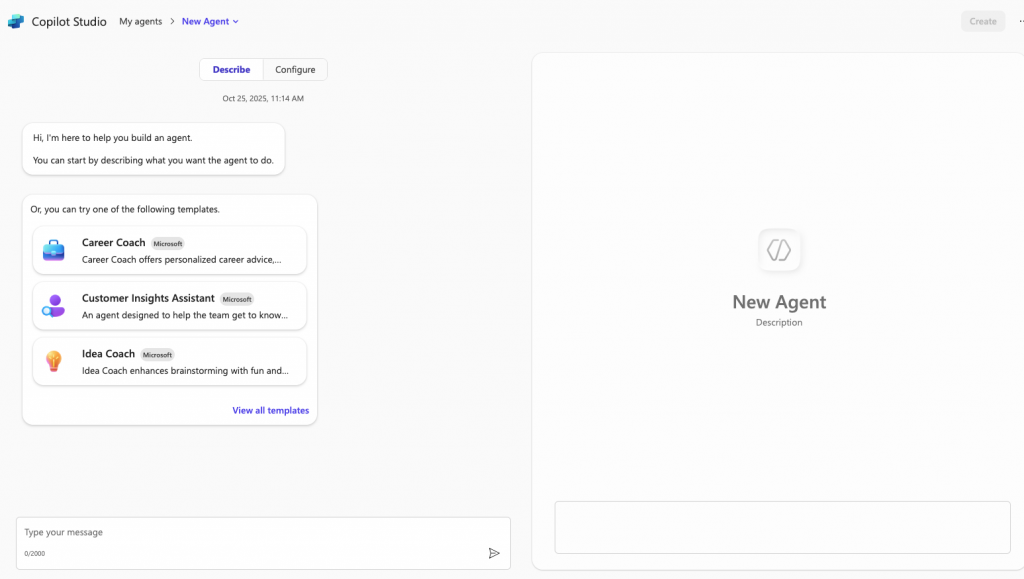The image size is (1024, 579).
Task: Open the View all templates link
Action: (x=270, y=410)
